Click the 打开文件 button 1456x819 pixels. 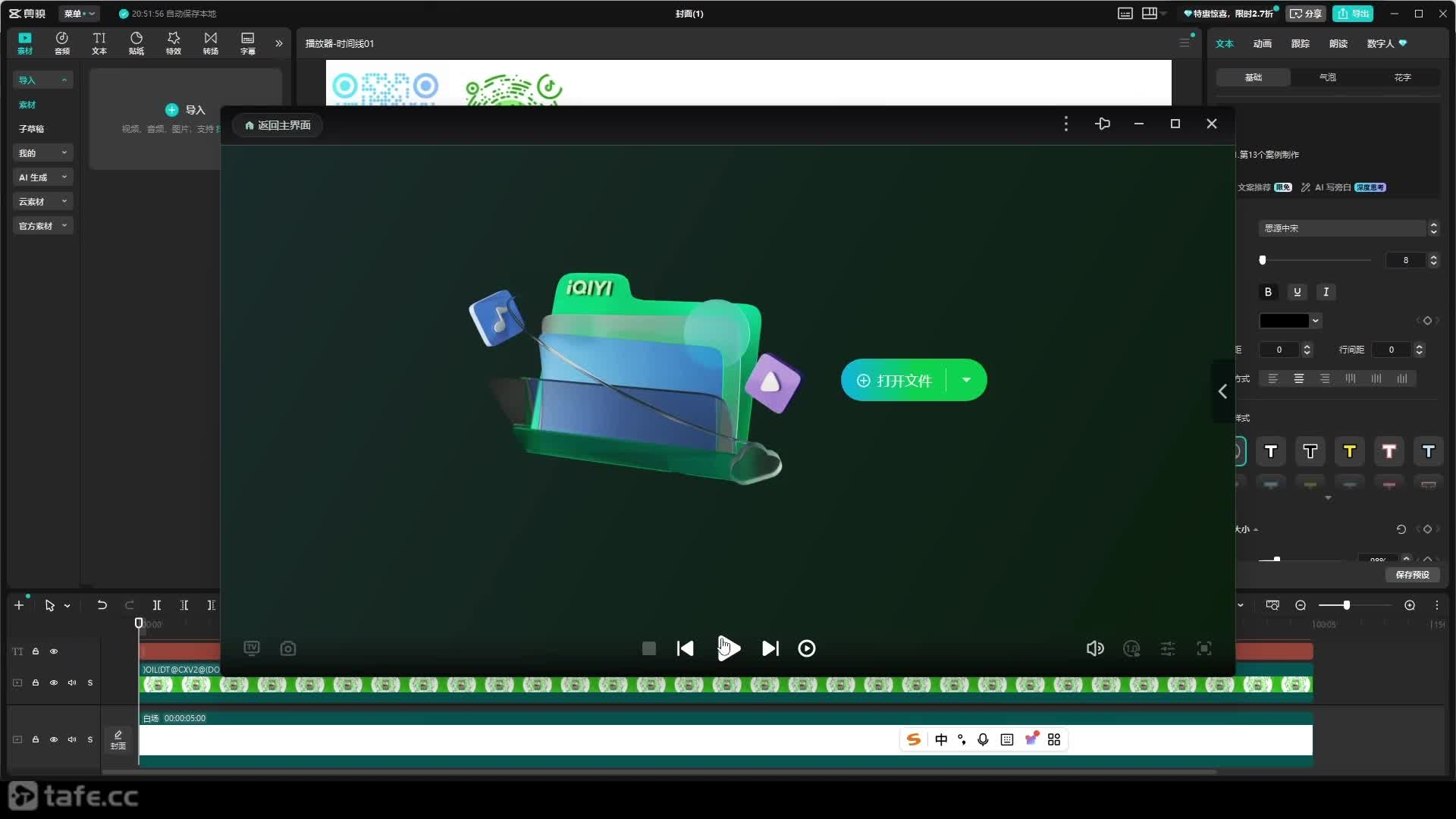(895, 380)
